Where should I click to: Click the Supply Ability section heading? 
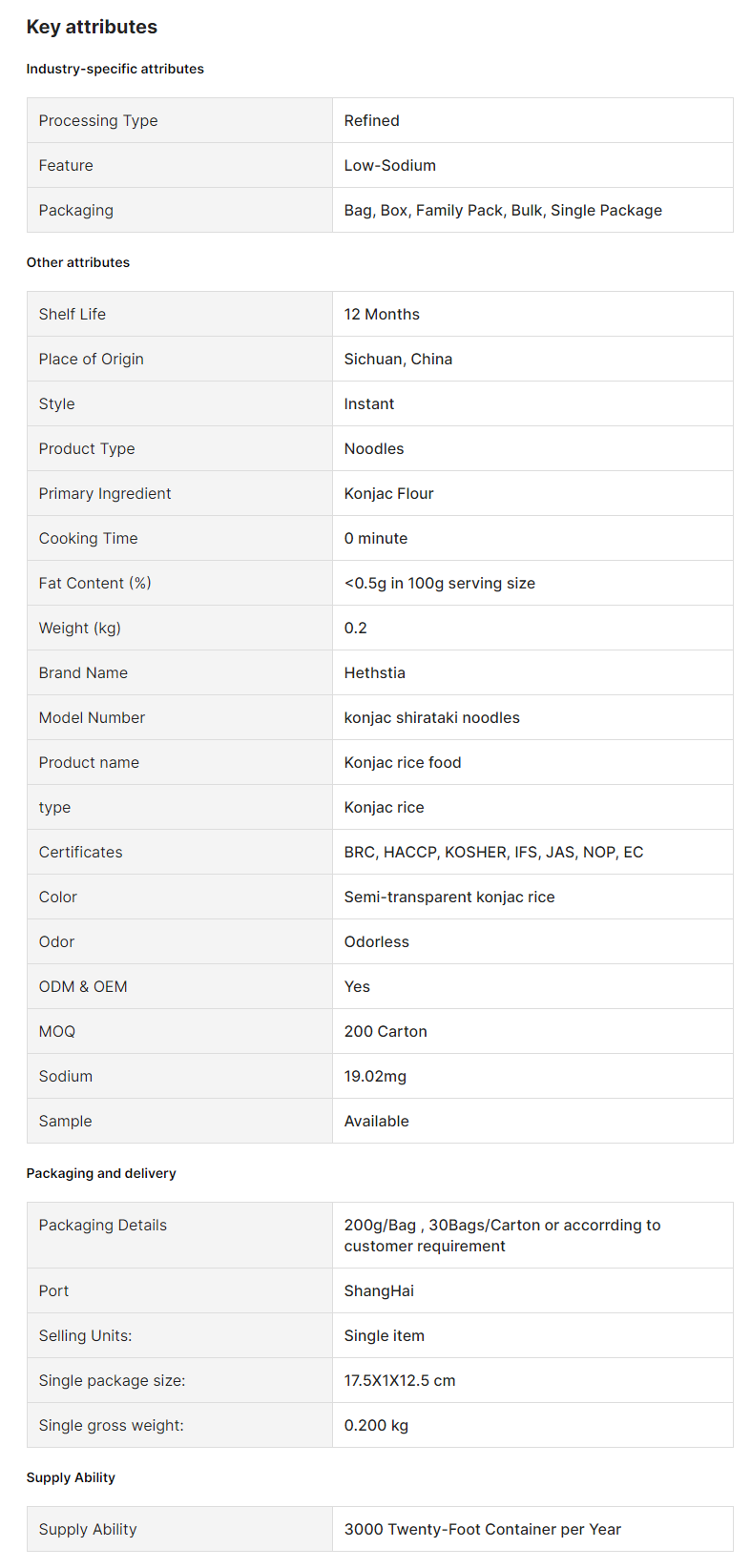pos(71,1477)
